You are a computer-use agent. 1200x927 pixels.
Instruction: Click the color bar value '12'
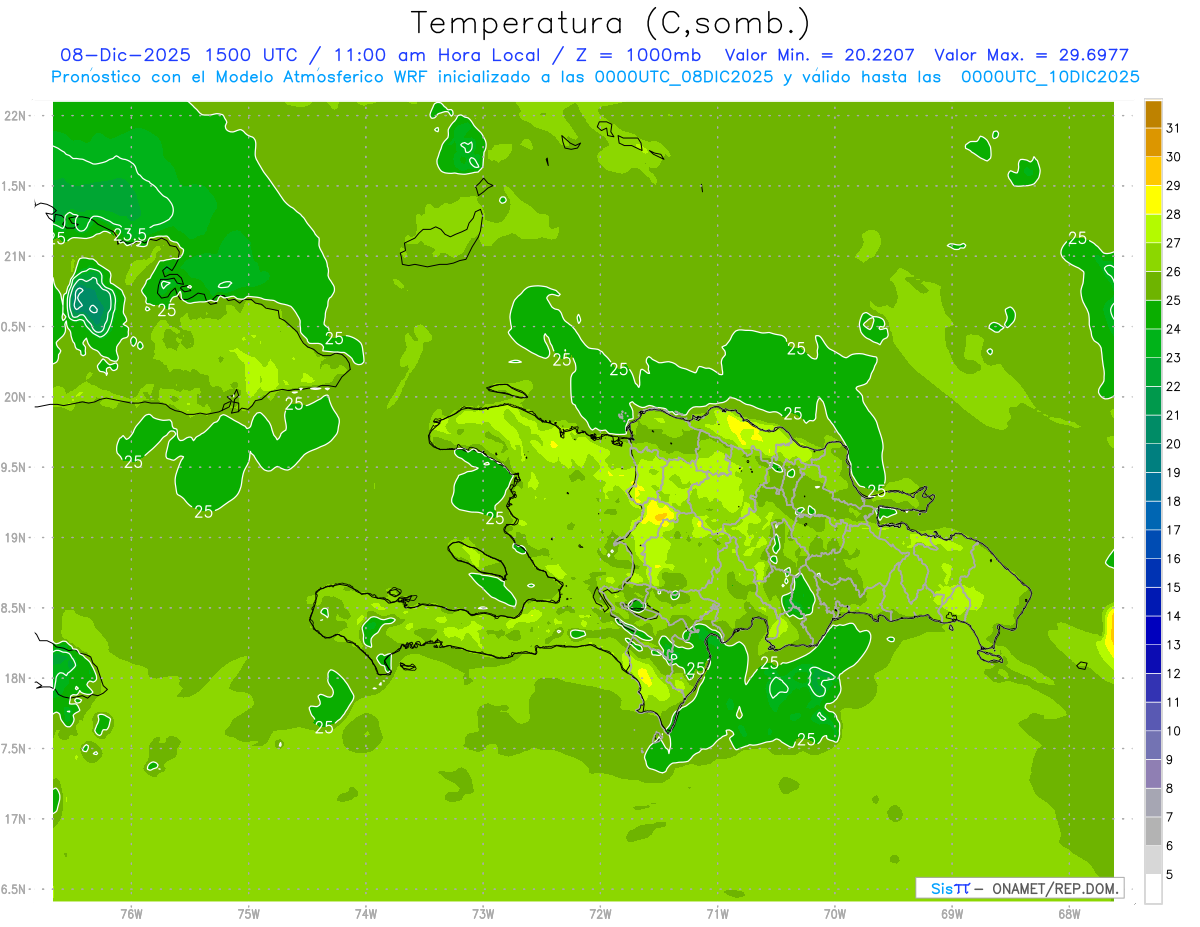click(x=1173, y=674)
